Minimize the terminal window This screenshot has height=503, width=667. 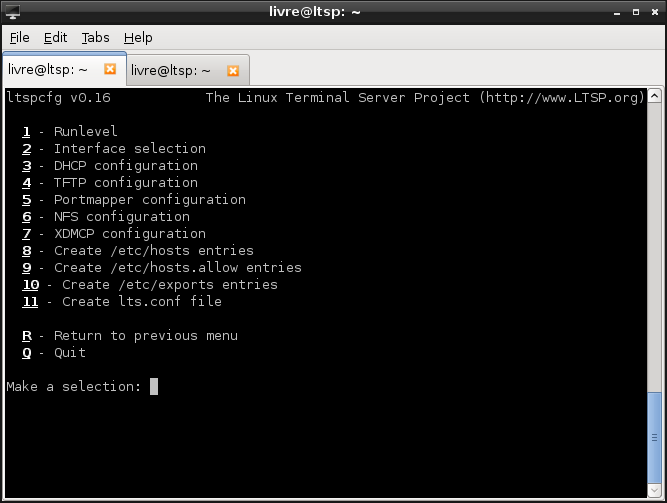(x=617, y=13)
